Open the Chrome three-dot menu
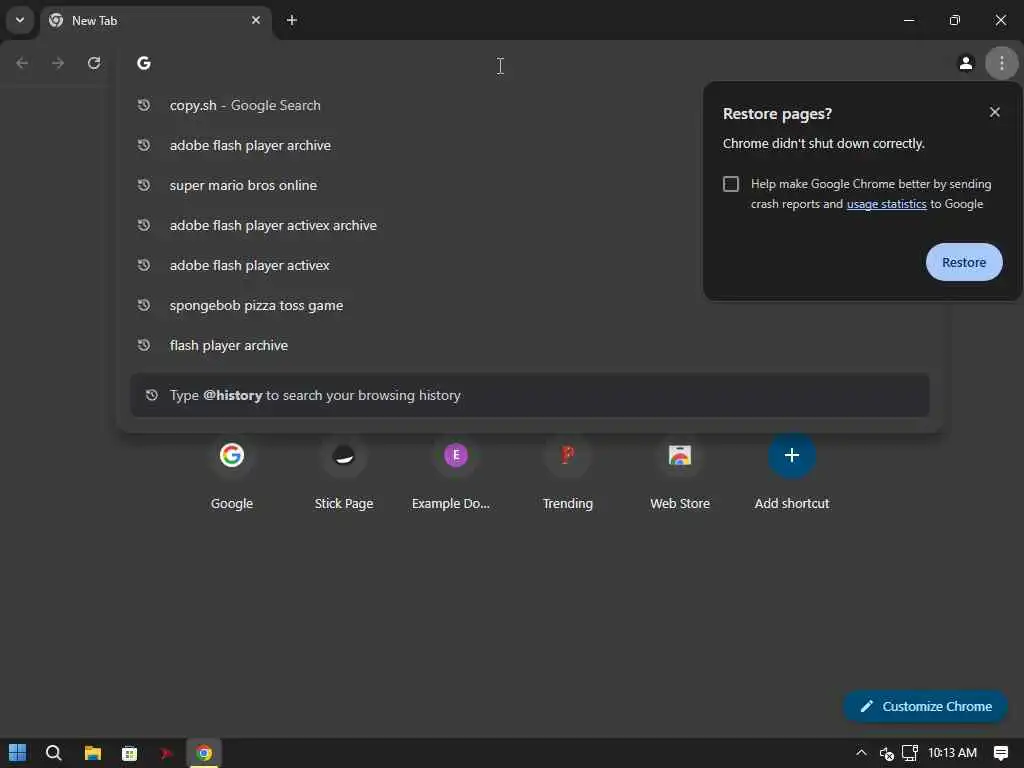This screenshot has width=1024, height=768. coord(1001,63)
